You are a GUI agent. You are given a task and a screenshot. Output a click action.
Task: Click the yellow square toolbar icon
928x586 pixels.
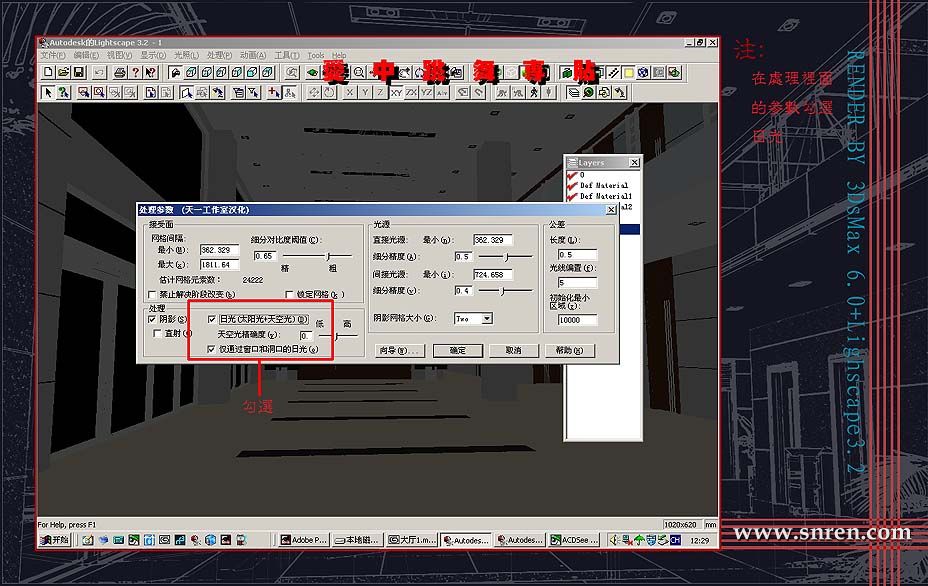[629, 72]
